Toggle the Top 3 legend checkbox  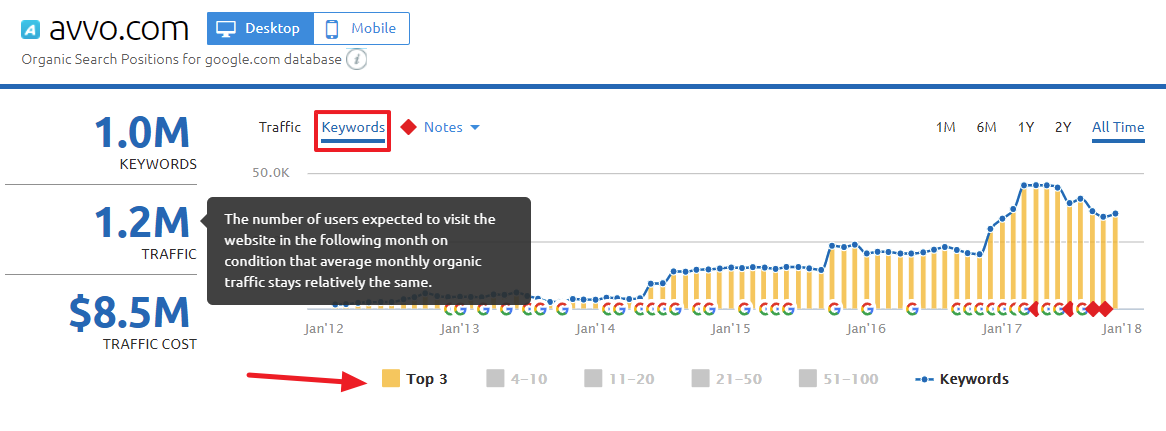(391, 378)
